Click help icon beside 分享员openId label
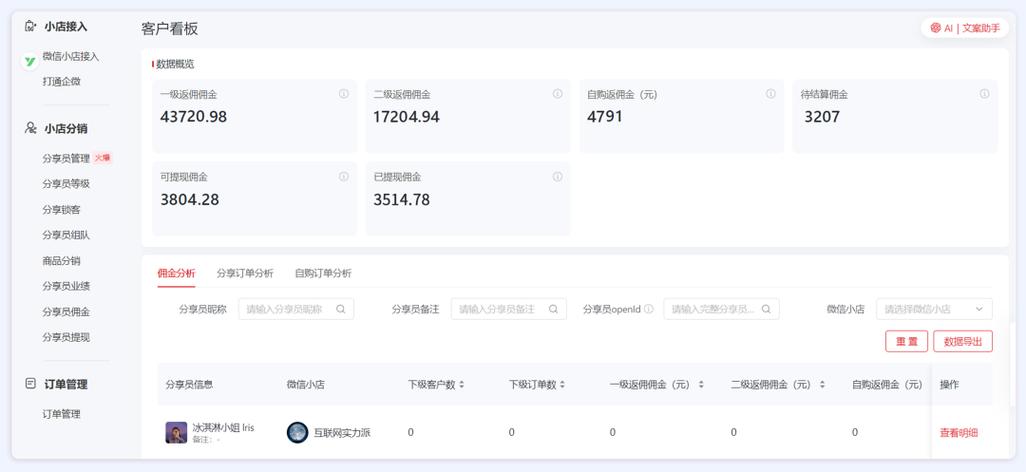The height and width of the screenshot is (472, 1026). pos(648,309)
